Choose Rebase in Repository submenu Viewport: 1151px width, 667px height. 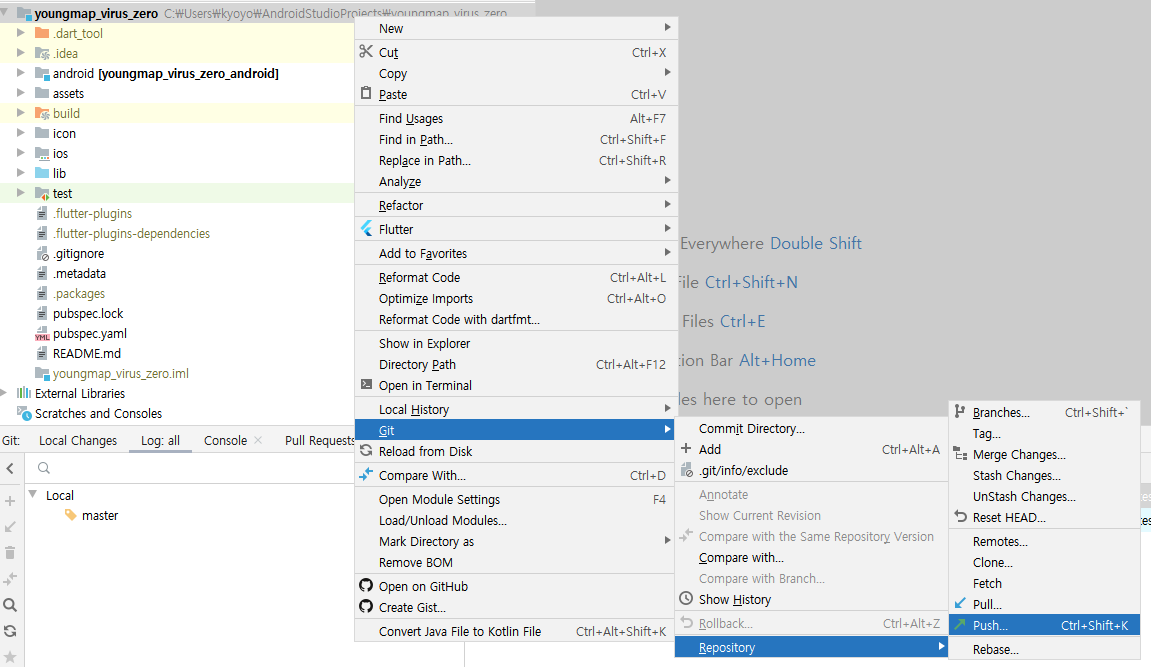(1044, 649)
